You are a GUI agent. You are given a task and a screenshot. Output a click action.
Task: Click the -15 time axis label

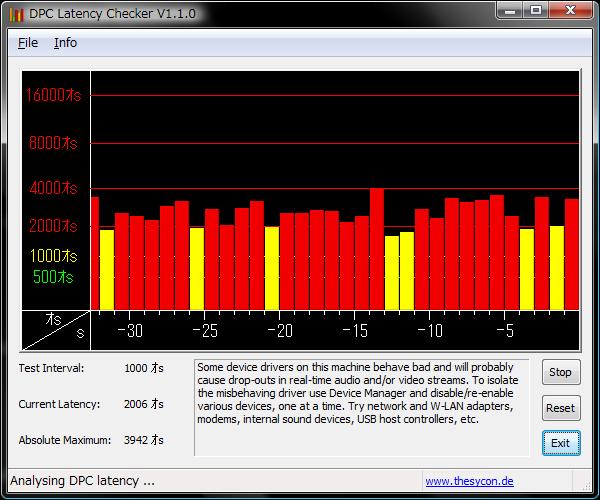pyautogui.click(x=355, y=331)
